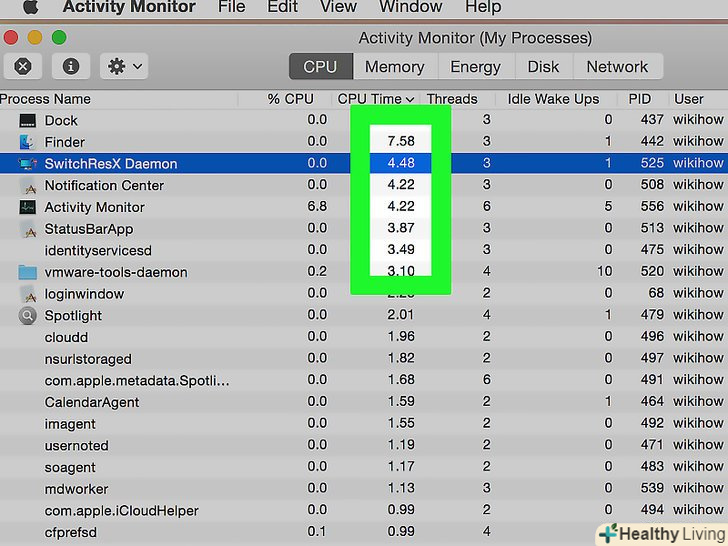Select the soagent process
The width and height of the screenshot is (728, 546).
pos(70,468)
